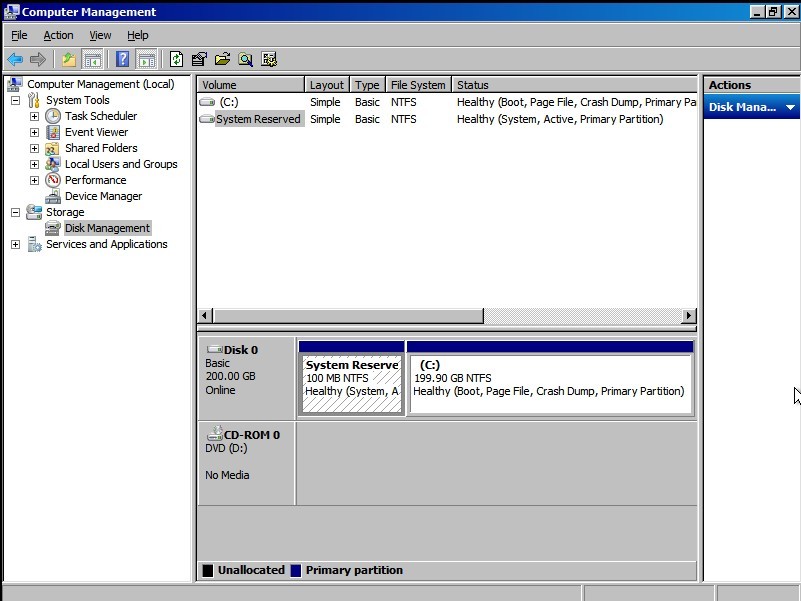This screenshot has width=801, height=601.
Task: Sort by the File System column header
Action: pos(418,85)
